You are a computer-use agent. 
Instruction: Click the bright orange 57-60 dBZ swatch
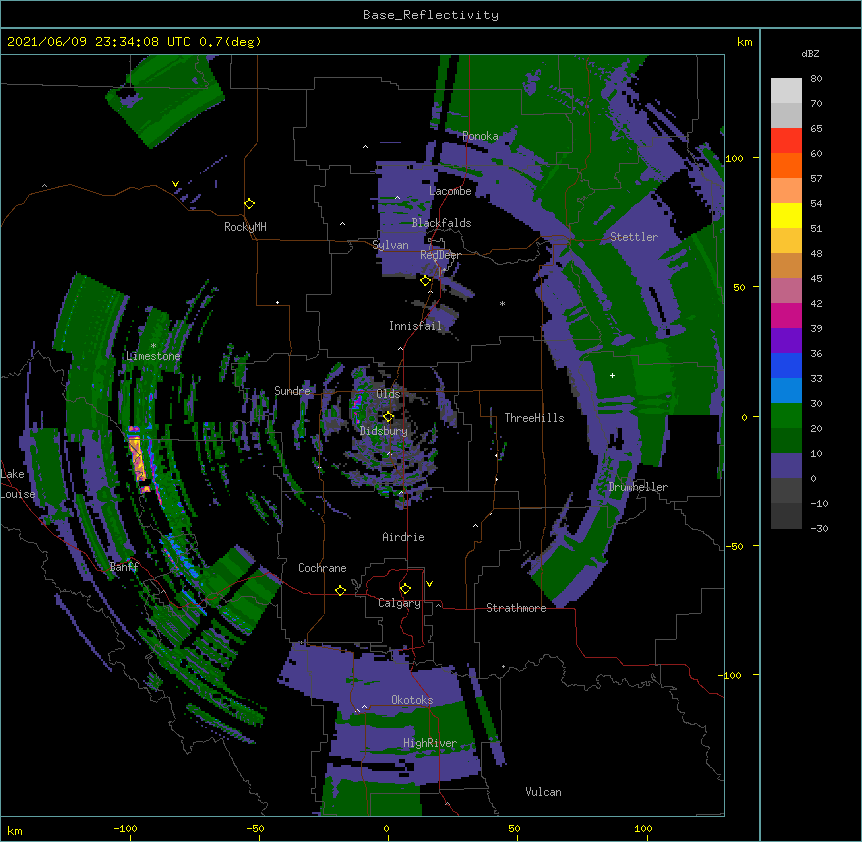[786, 165]
